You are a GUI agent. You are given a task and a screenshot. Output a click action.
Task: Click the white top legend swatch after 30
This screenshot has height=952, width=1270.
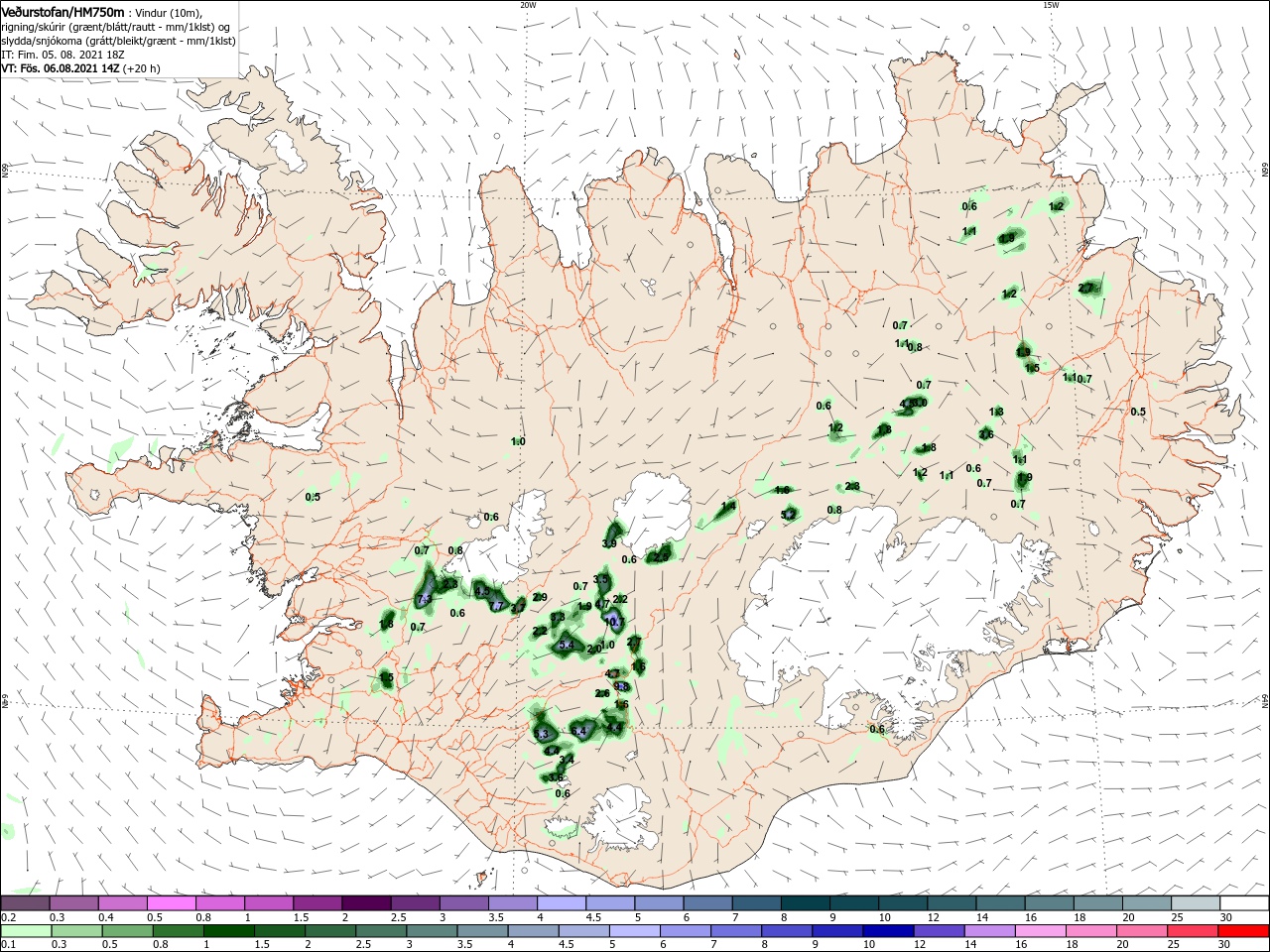tap(1245, 903)
